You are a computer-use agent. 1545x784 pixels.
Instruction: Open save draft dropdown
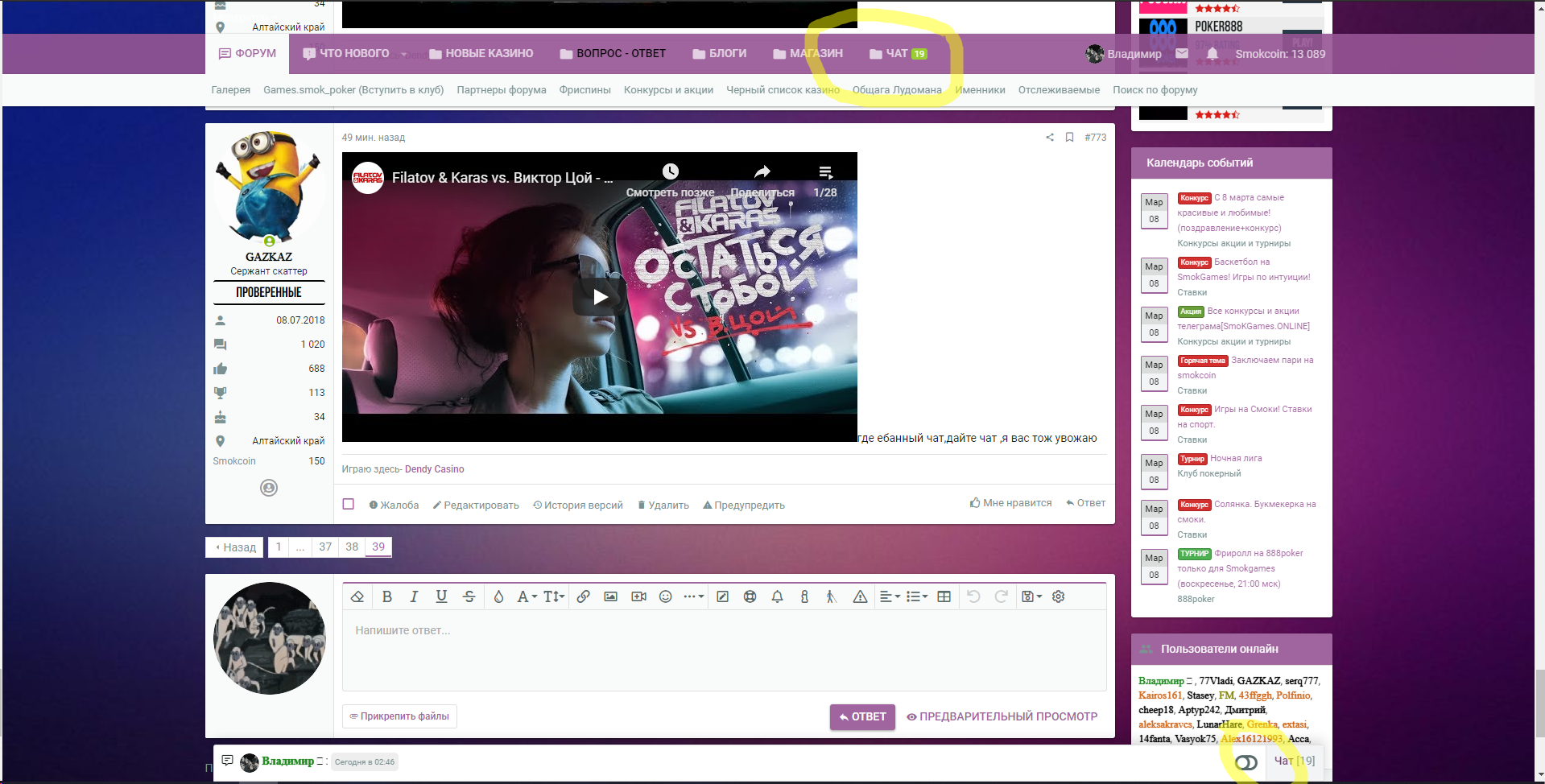click(x=1031, y=596)
